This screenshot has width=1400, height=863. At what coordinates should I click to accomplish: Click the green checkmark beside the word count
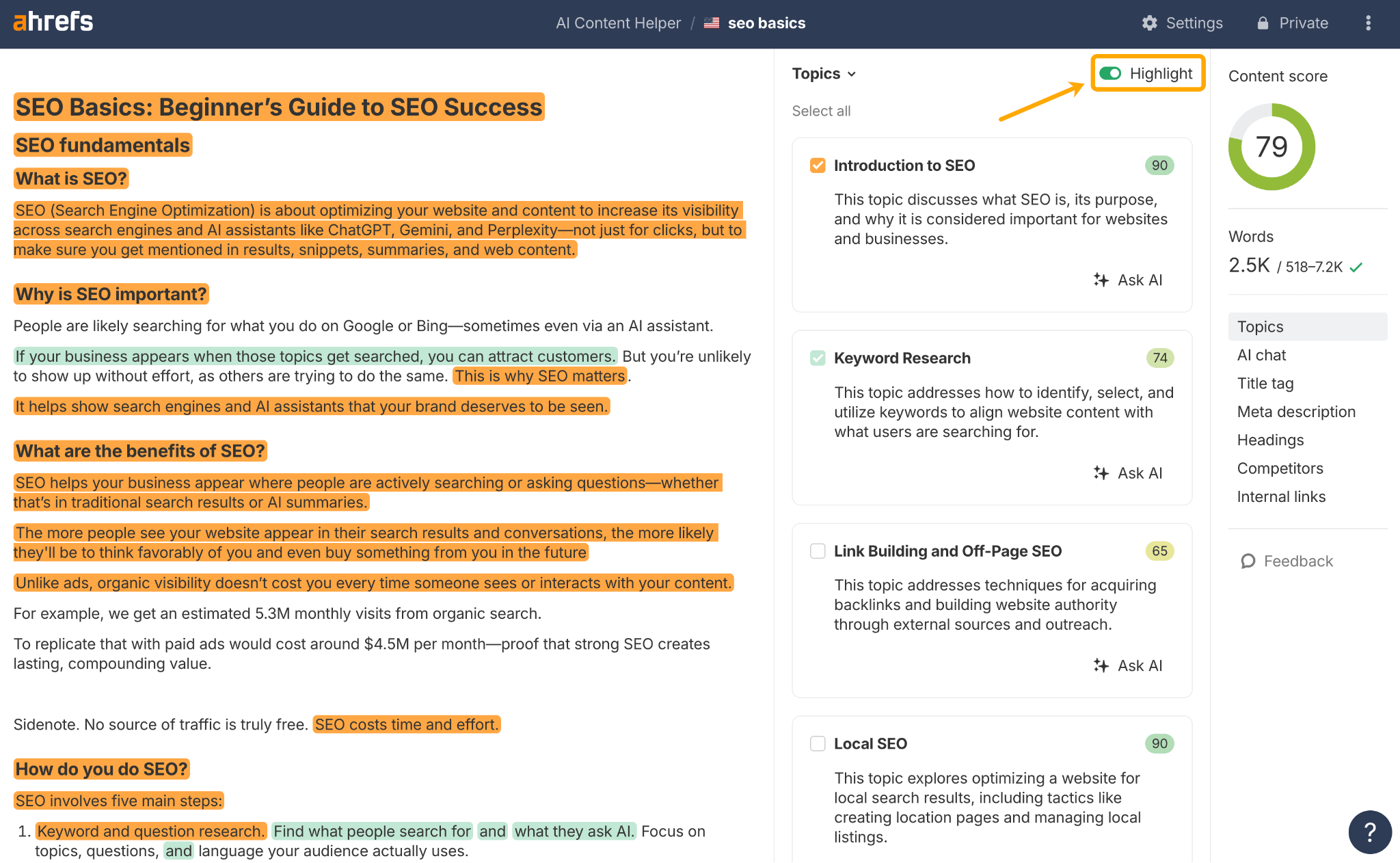click(x=1356, y=267)
